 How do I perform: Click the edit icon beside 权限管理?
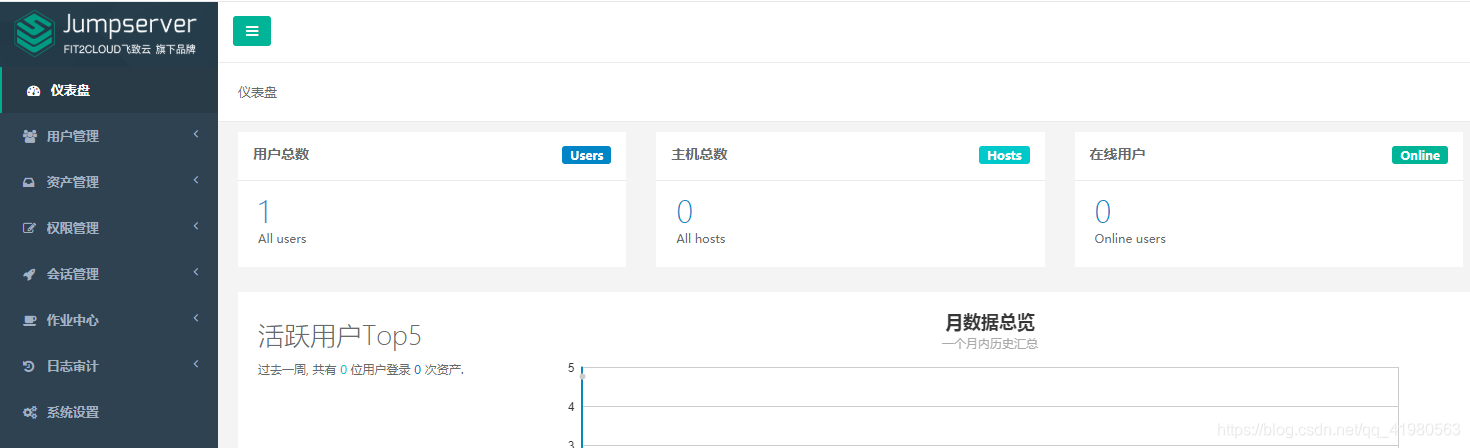(30, 229)
